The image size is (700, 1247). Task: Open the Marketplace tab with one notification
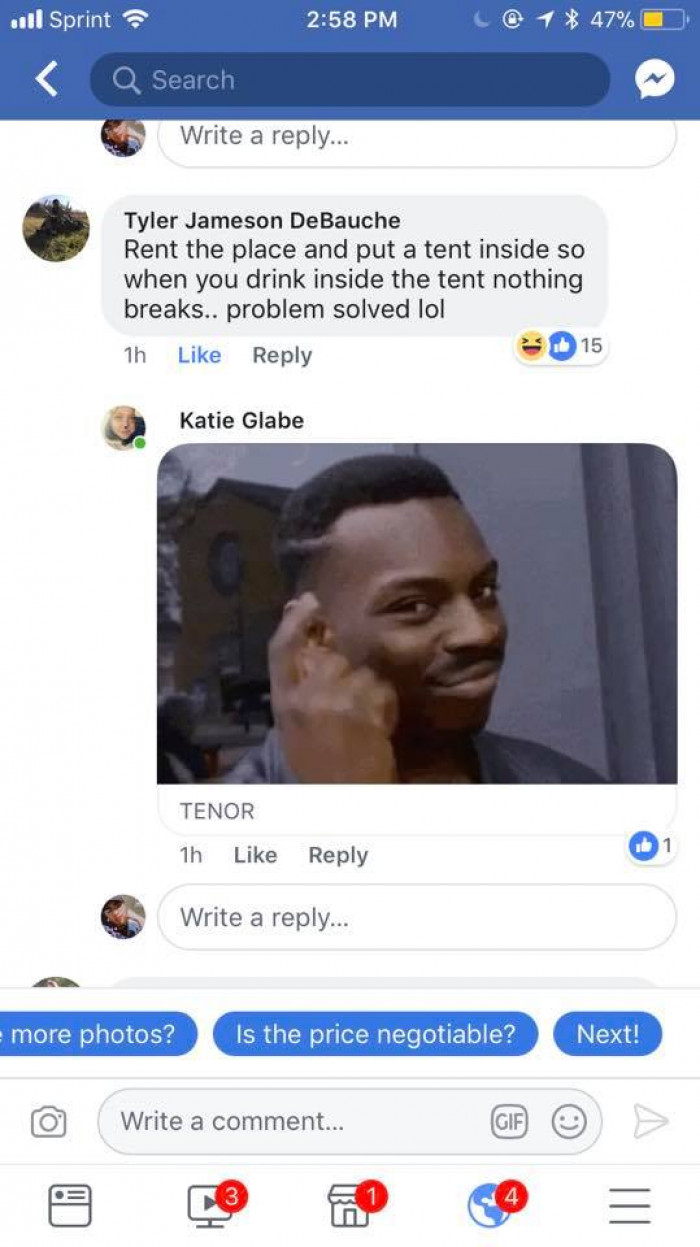352,1205
